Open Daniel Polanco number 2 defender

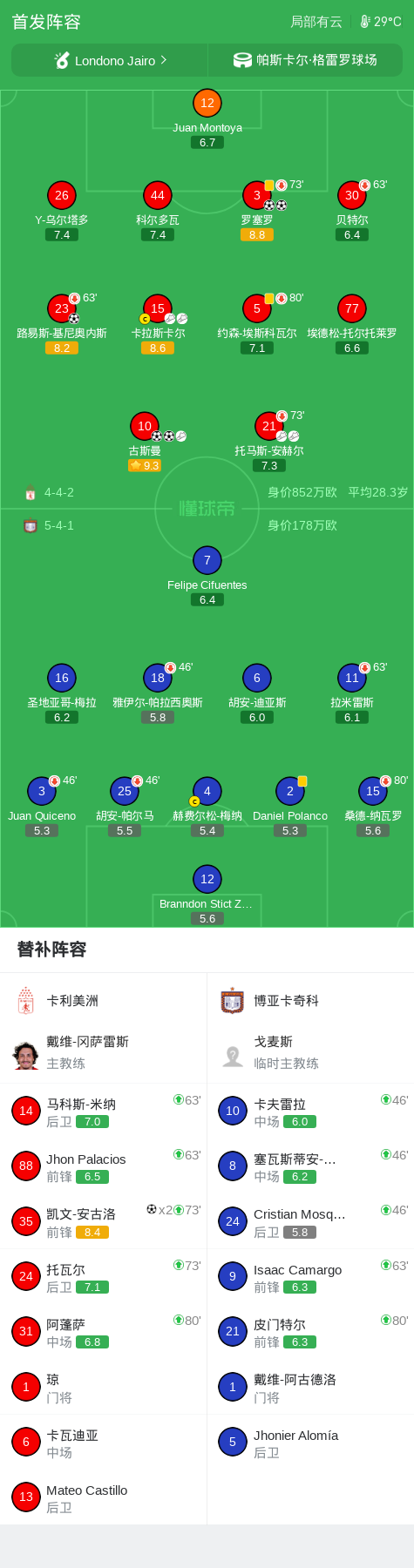click(x=290, y=791)
